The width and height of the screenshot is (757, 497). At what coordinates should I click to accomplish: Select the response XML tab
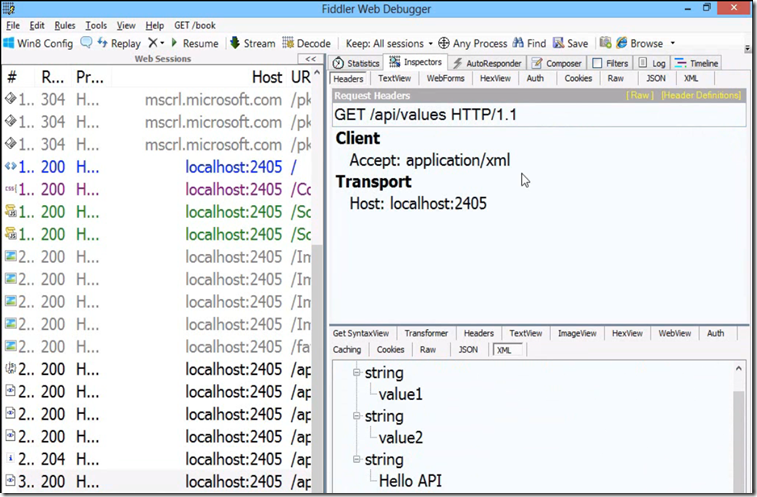point(505,350)
